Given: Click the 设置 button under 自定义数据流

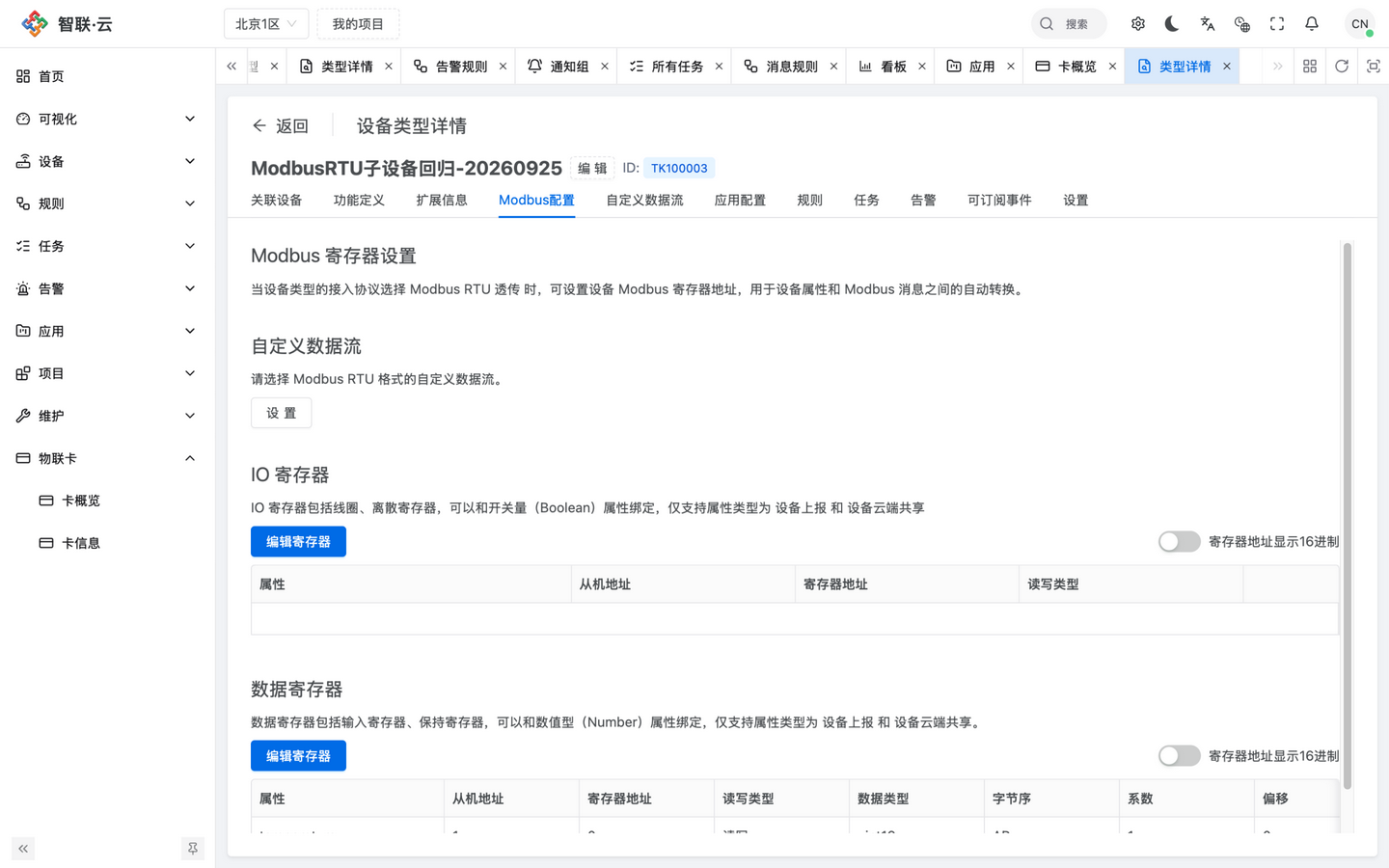Looking at the screenshot, I should pyautogui.click(x=282, y=413).
